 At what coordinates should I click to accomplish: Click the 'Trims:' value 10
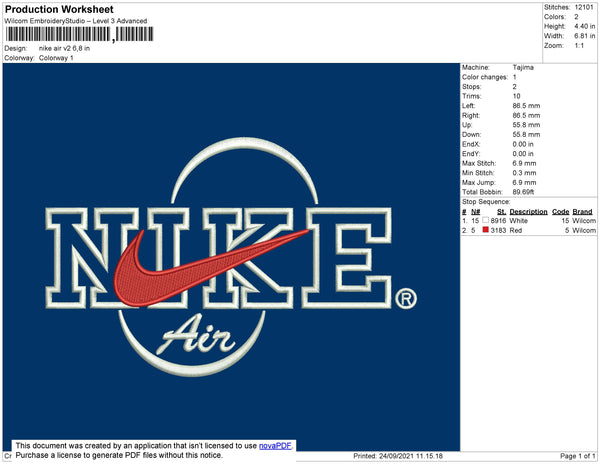pos(517,96)
